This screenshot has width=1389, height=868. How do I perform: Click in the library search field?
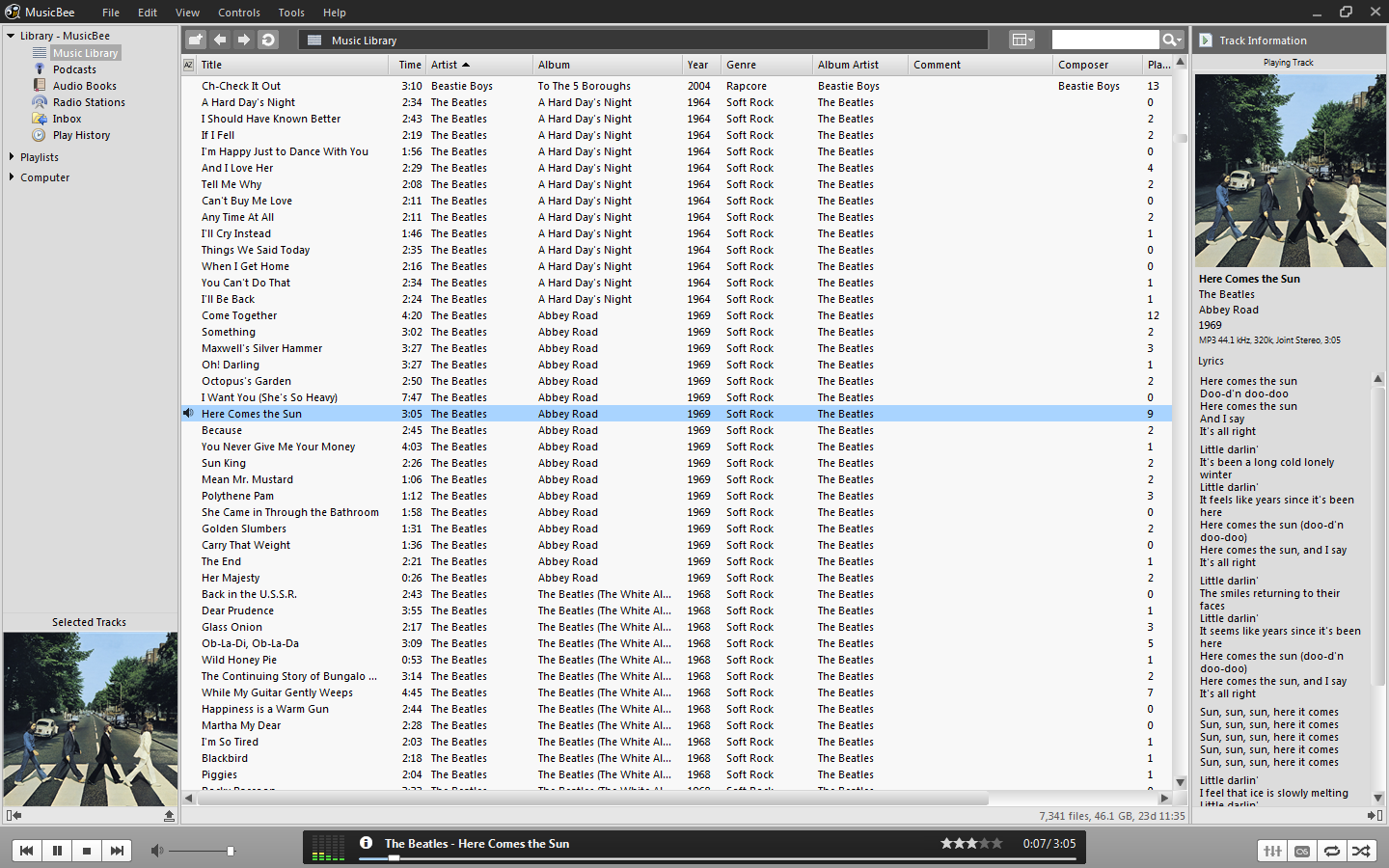click(1104, 40)
